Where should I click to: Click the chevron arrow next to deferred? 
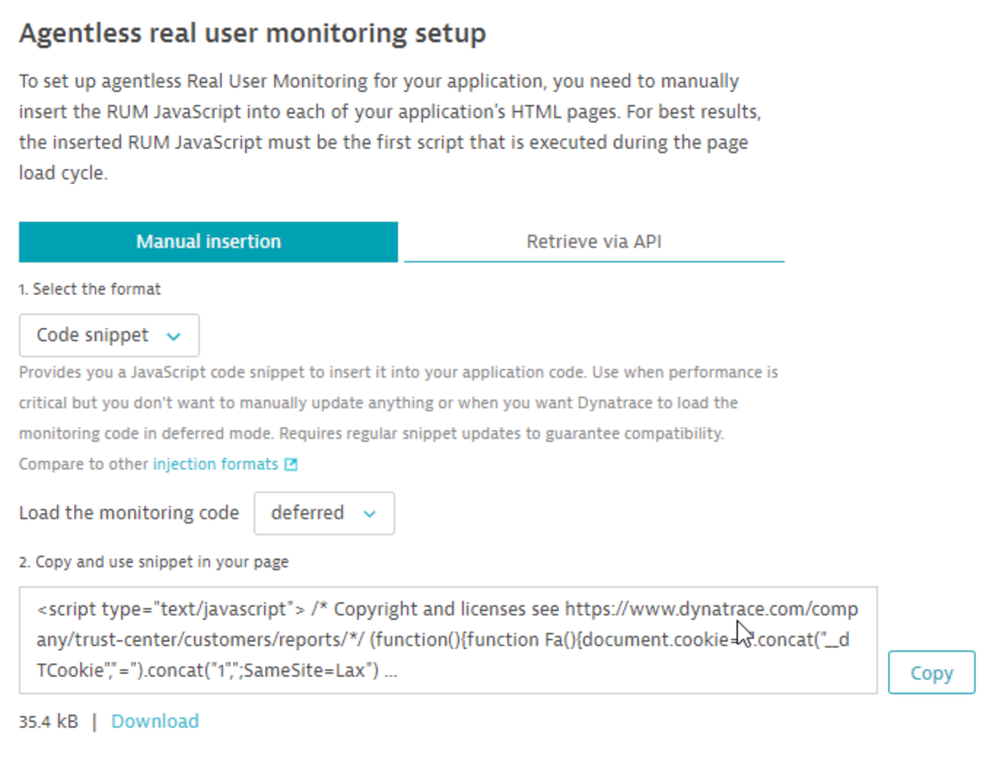370,514
